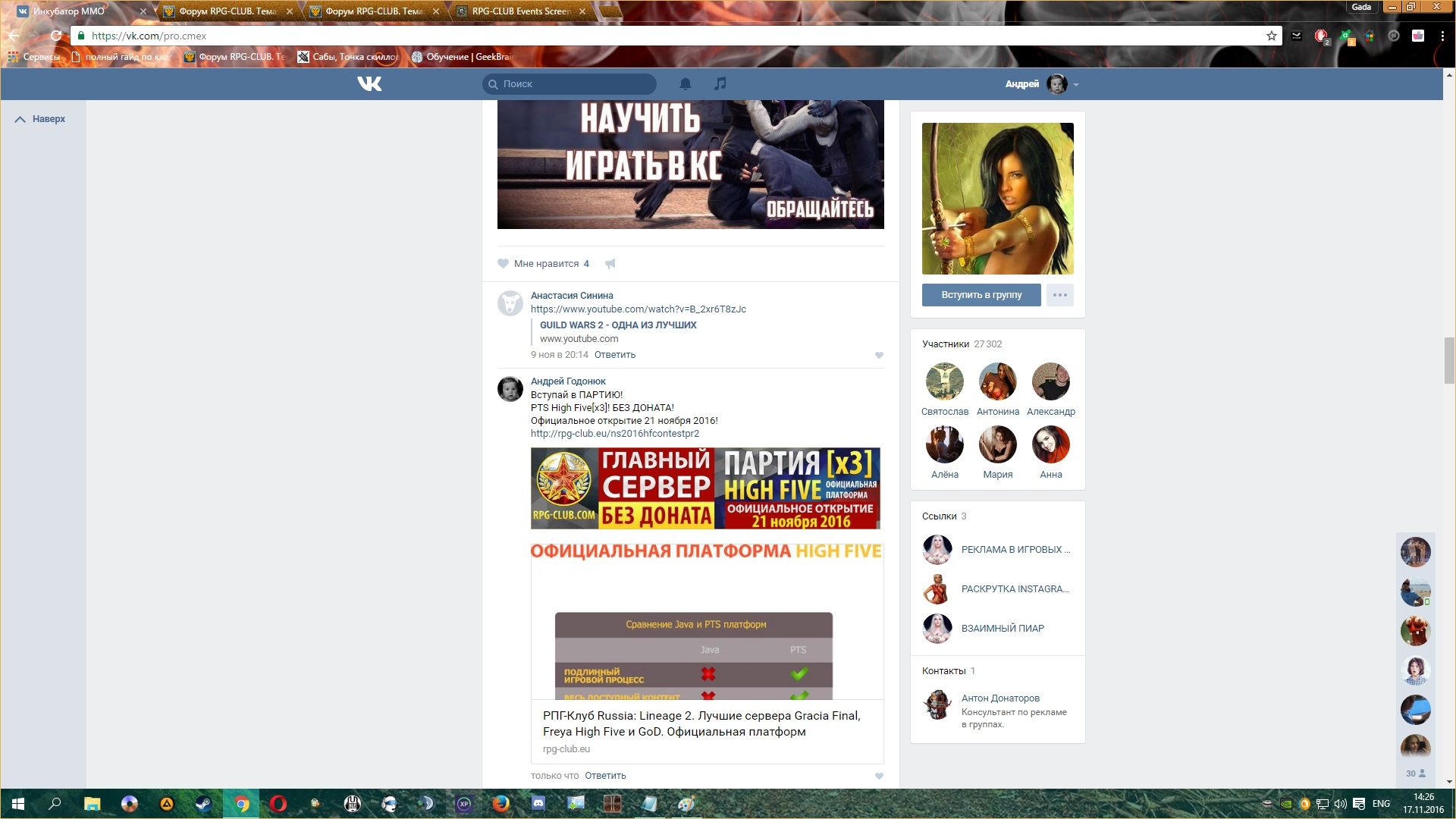Like the Андрей Годонюк comment heart
The width and height of the screenshot is (1456, 819).
(x=879, y=776)
